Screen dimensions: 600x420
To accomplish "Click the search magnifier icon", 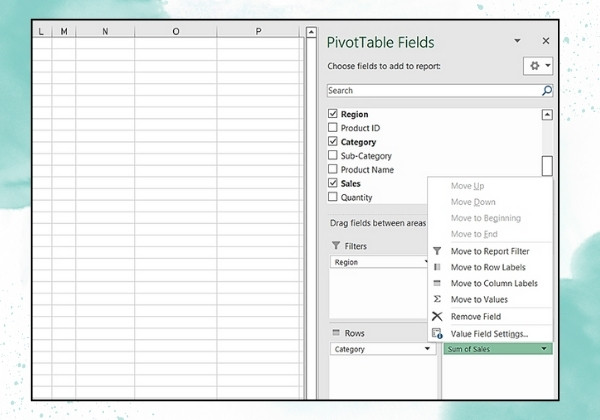I will 547,91.
